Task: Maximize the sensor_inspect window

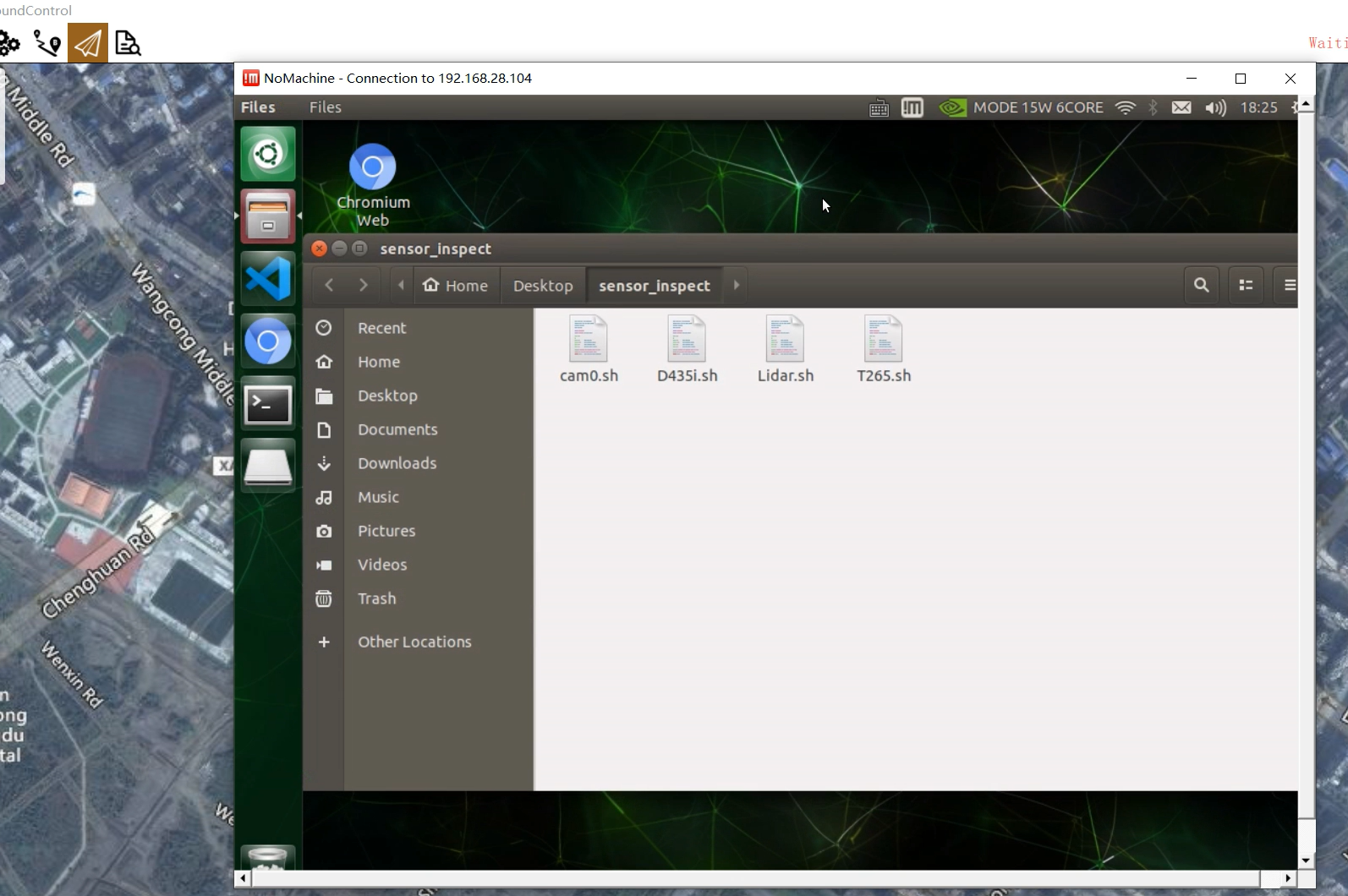Action: click(x=359, y=249)
